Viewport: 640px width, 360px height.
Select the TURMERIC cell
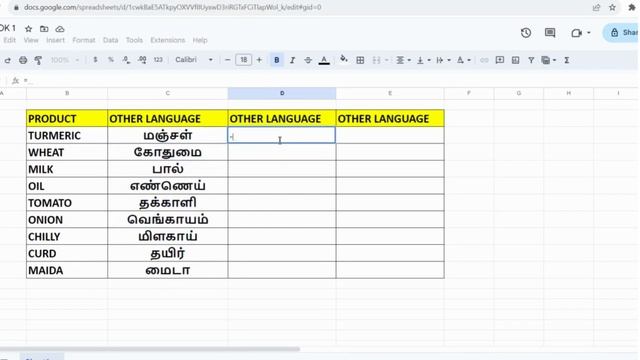tap(67, 136)
